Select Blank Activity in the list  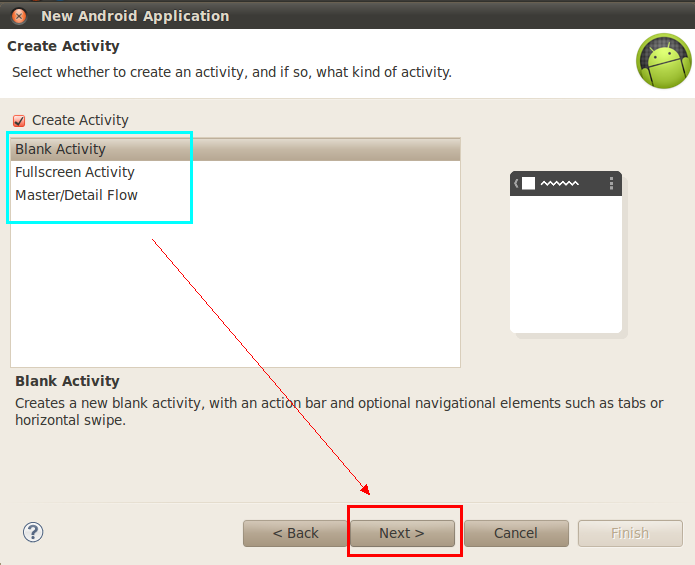pos(235,149)
